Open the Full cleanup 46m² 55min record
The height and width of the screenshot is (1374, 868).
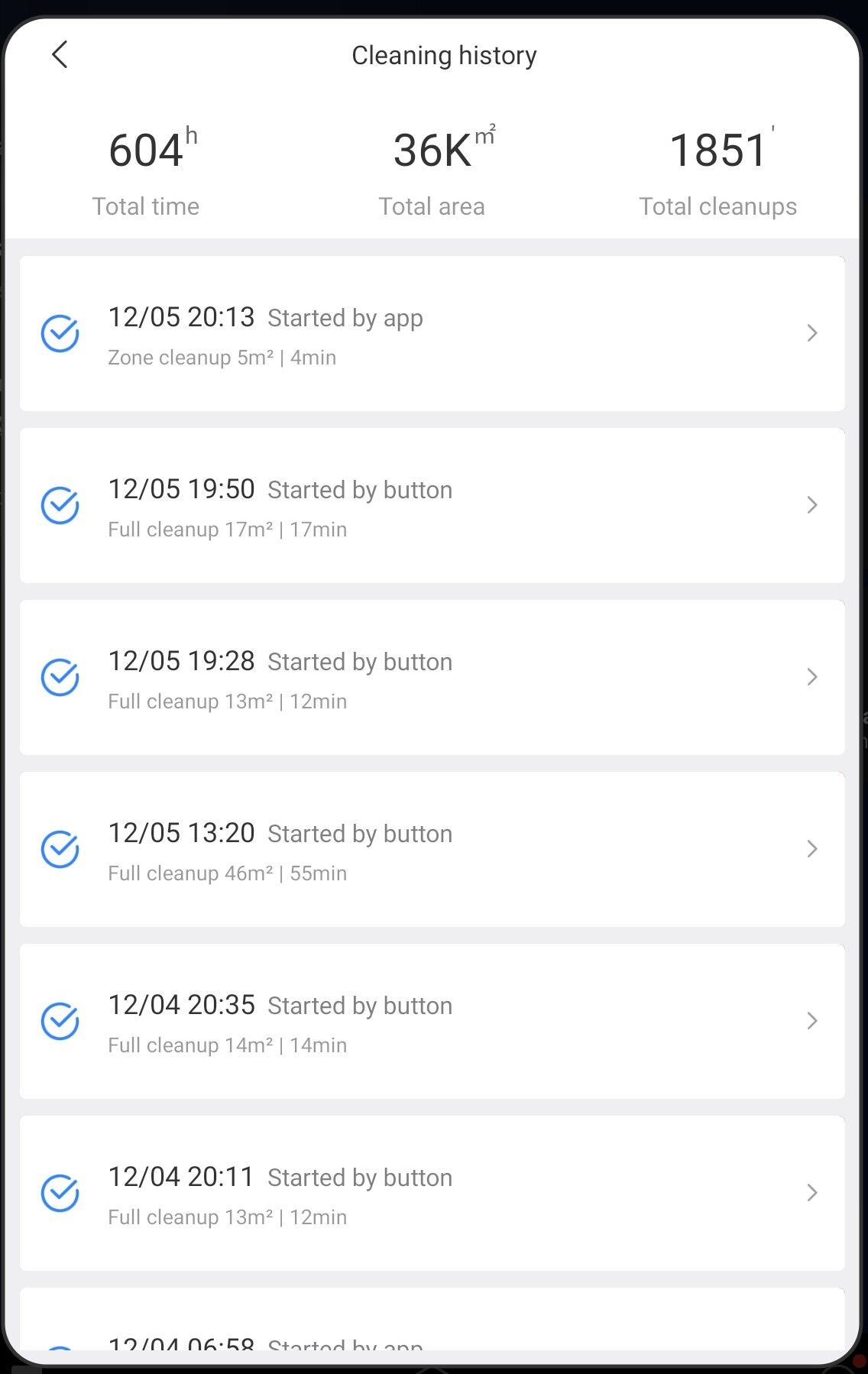(432, 849)
